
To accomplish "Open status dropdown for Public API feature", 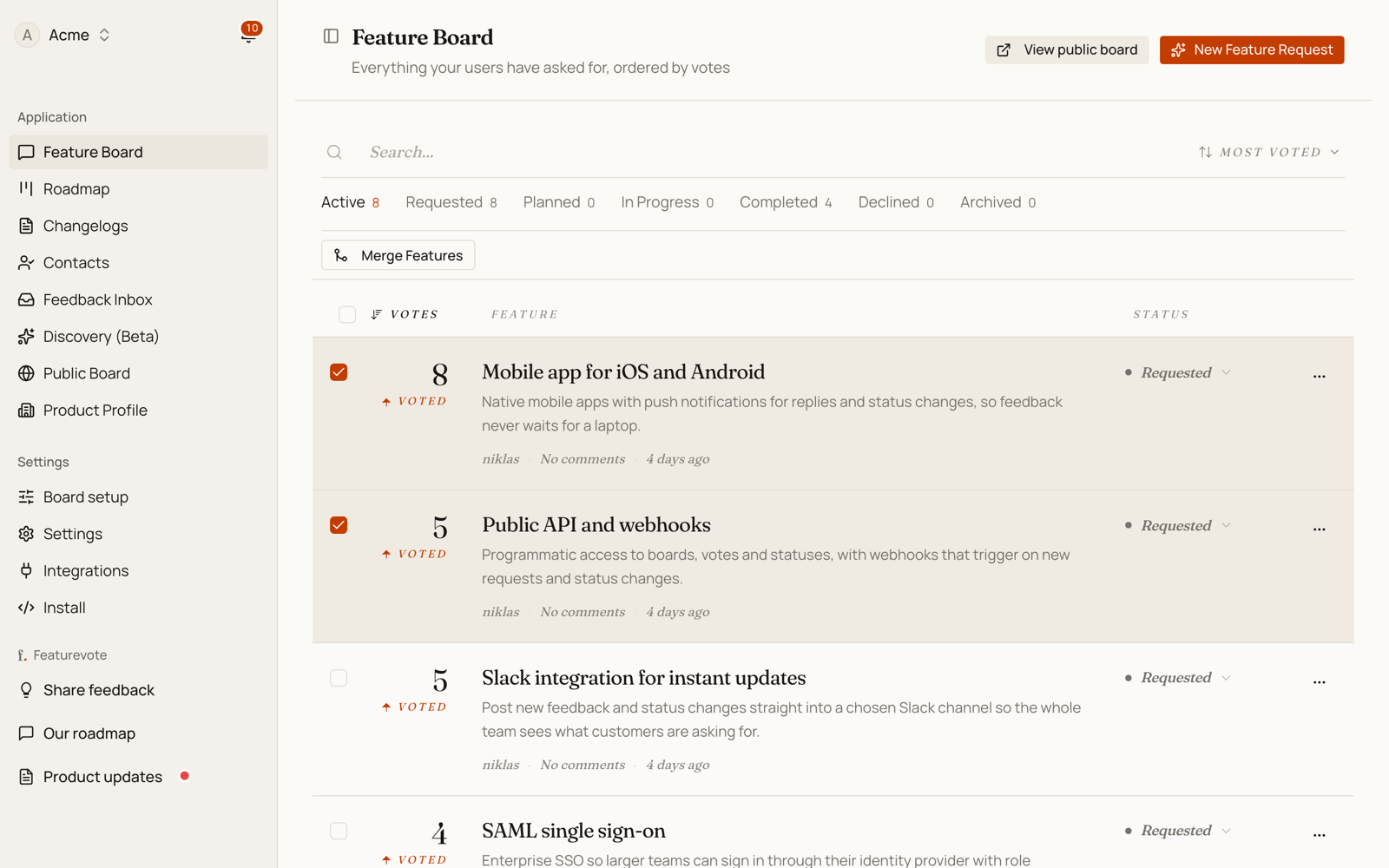I will [x=1178, y=525].
